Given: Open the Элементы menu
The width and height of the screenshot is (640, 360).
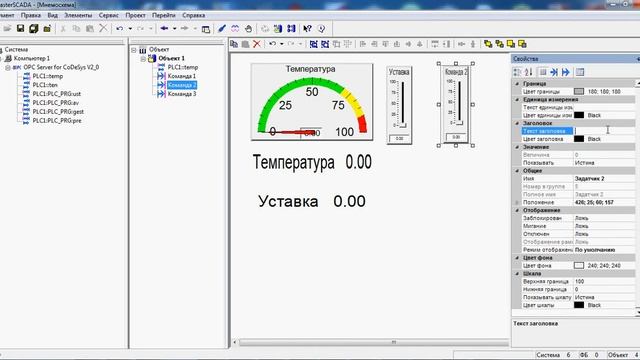Looking at the screenshot, I should [x=78, y=15].
